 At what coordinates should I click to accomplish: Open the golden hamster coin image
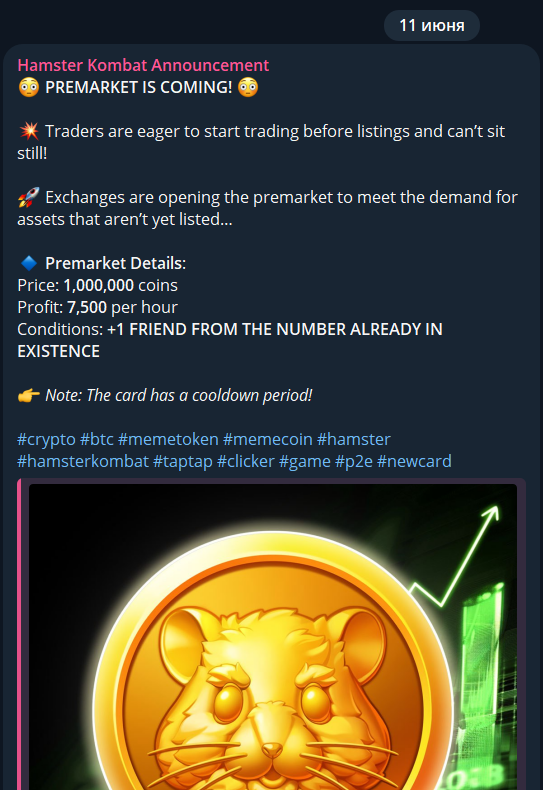click(273, 637)
